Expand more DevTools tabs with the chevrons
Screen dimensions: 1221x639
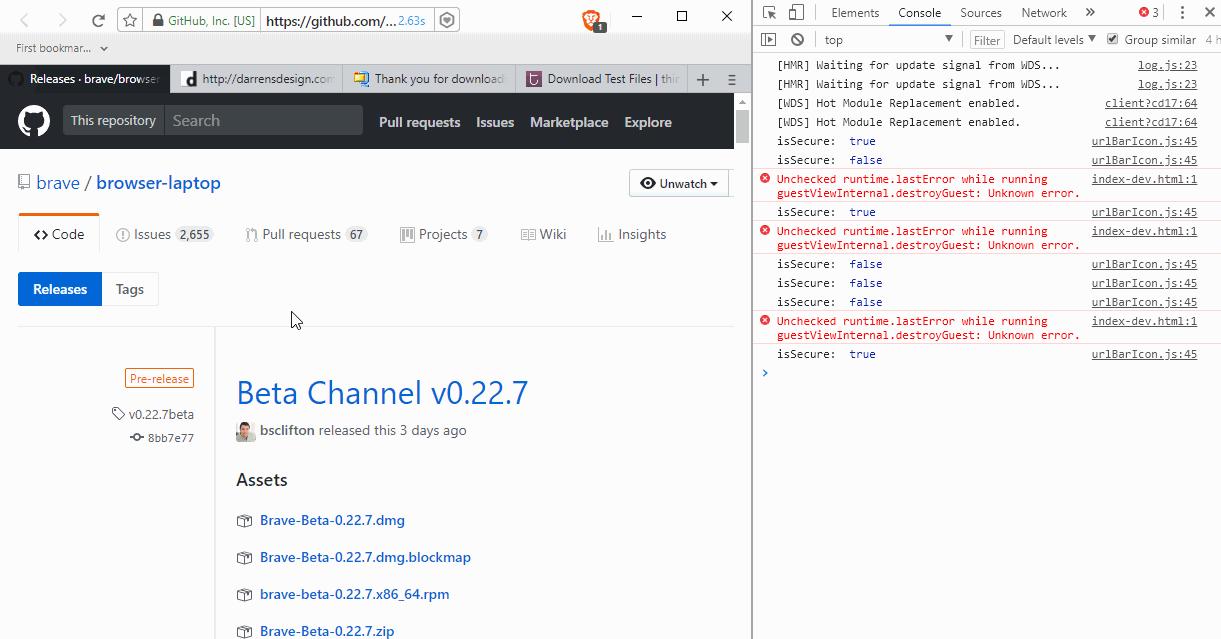click(1090, 13)
